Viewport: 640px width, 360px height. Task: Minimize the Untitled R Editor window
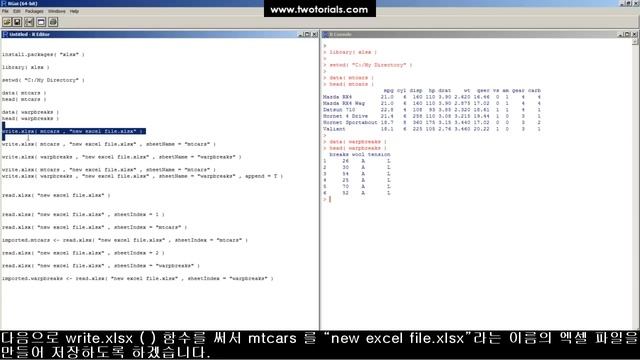pyautogui.click(x=300, y=34)
